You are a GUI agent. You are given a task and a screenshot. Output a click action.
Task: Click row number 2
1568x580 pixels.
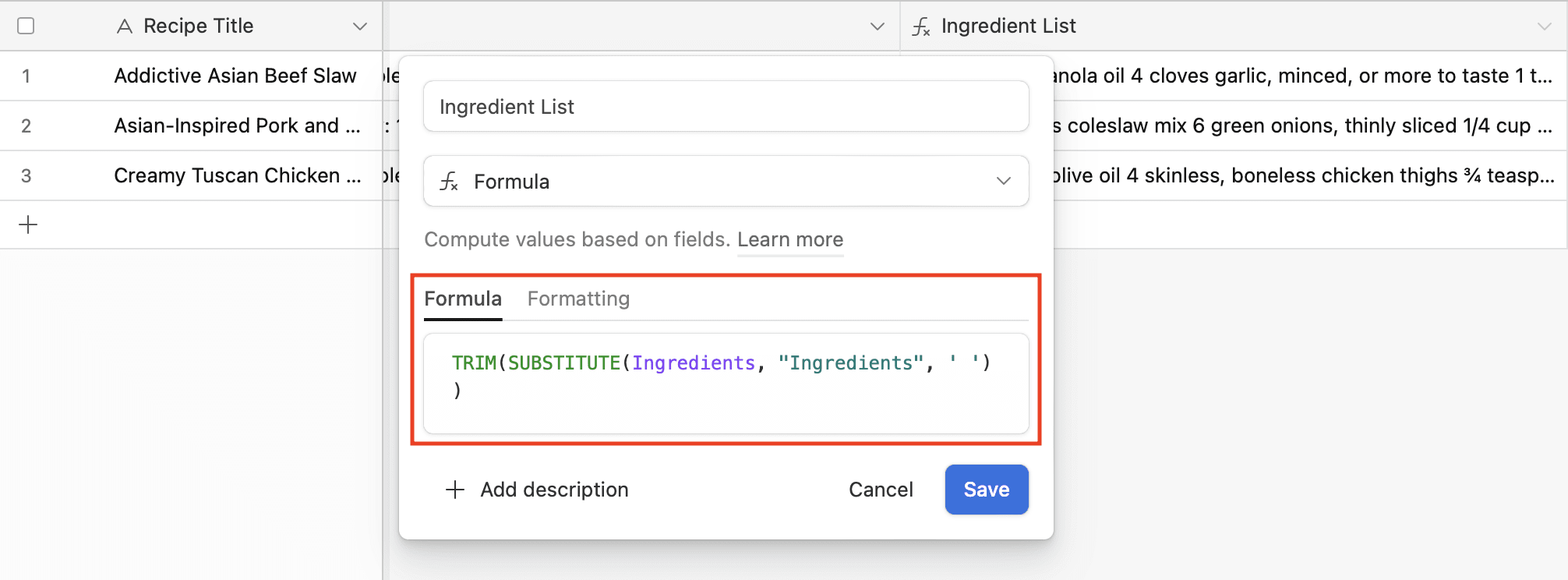tap(26, 126)
